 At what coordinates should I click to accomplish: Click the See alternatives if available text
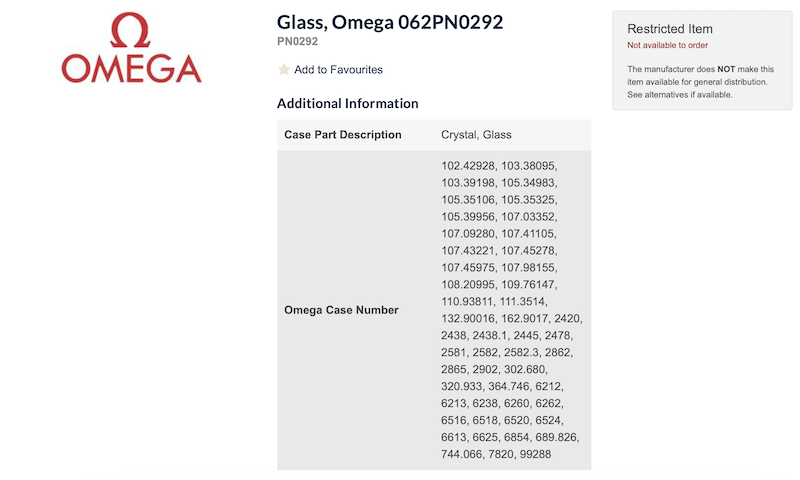tap(680, 95)
